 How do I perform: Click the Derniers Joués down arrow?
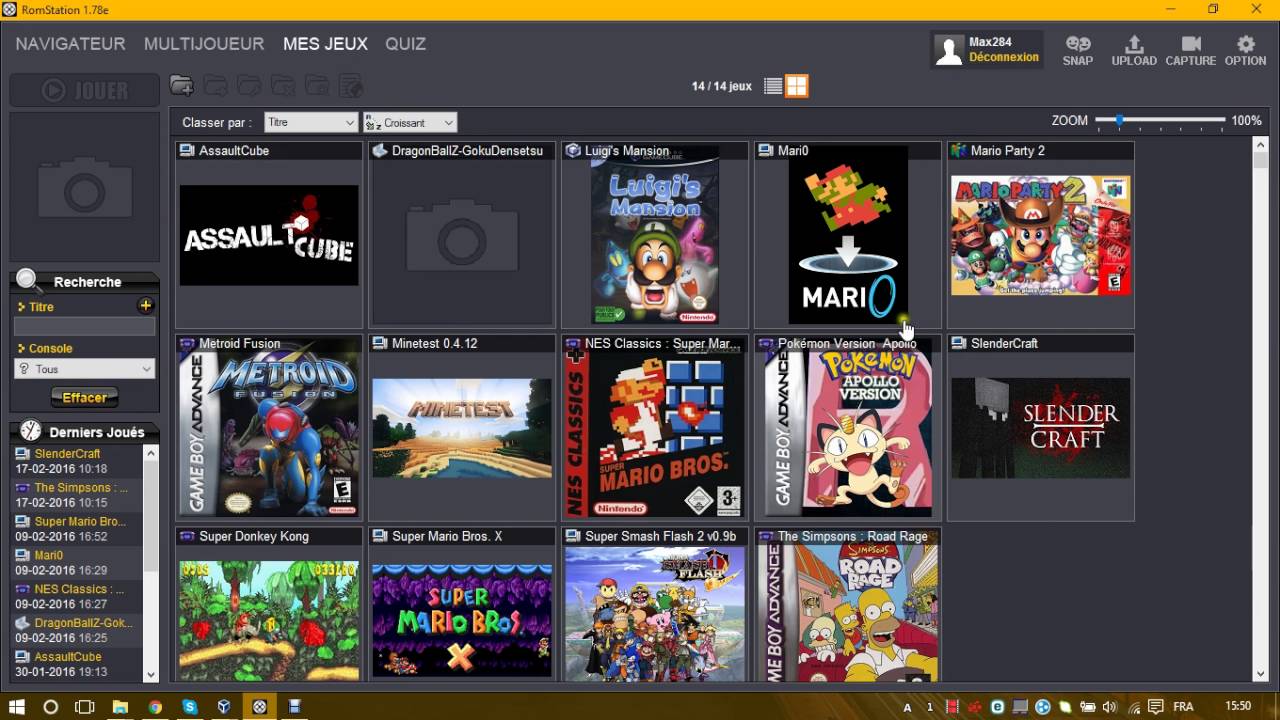(151, 675)
